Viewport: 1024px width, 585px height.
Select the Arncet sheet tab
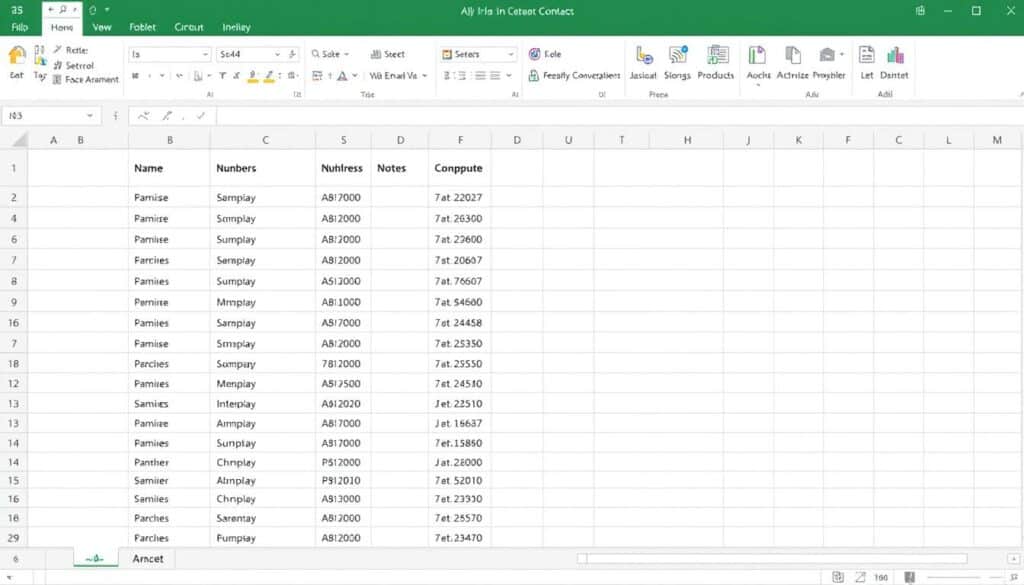(148, 558)
